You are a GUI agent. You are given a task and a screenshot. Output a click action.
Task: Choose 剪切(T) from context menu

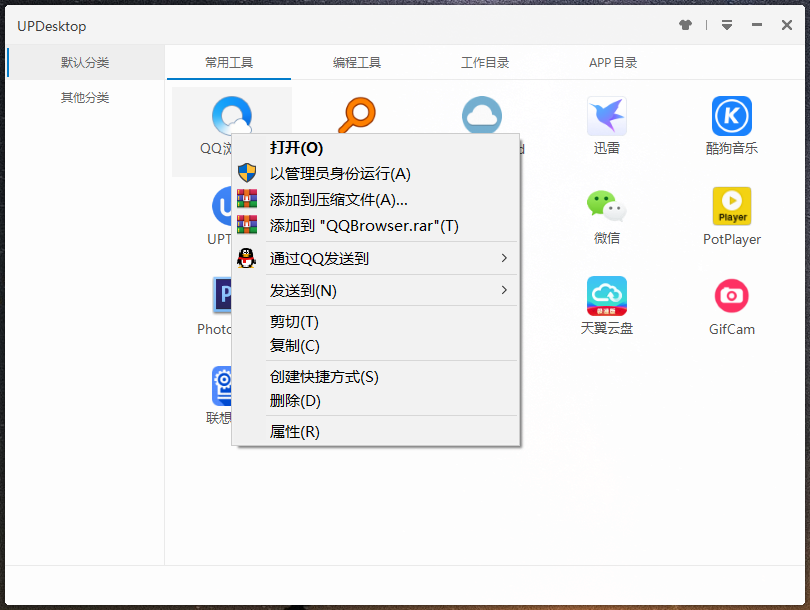click(x=376, y=321)
